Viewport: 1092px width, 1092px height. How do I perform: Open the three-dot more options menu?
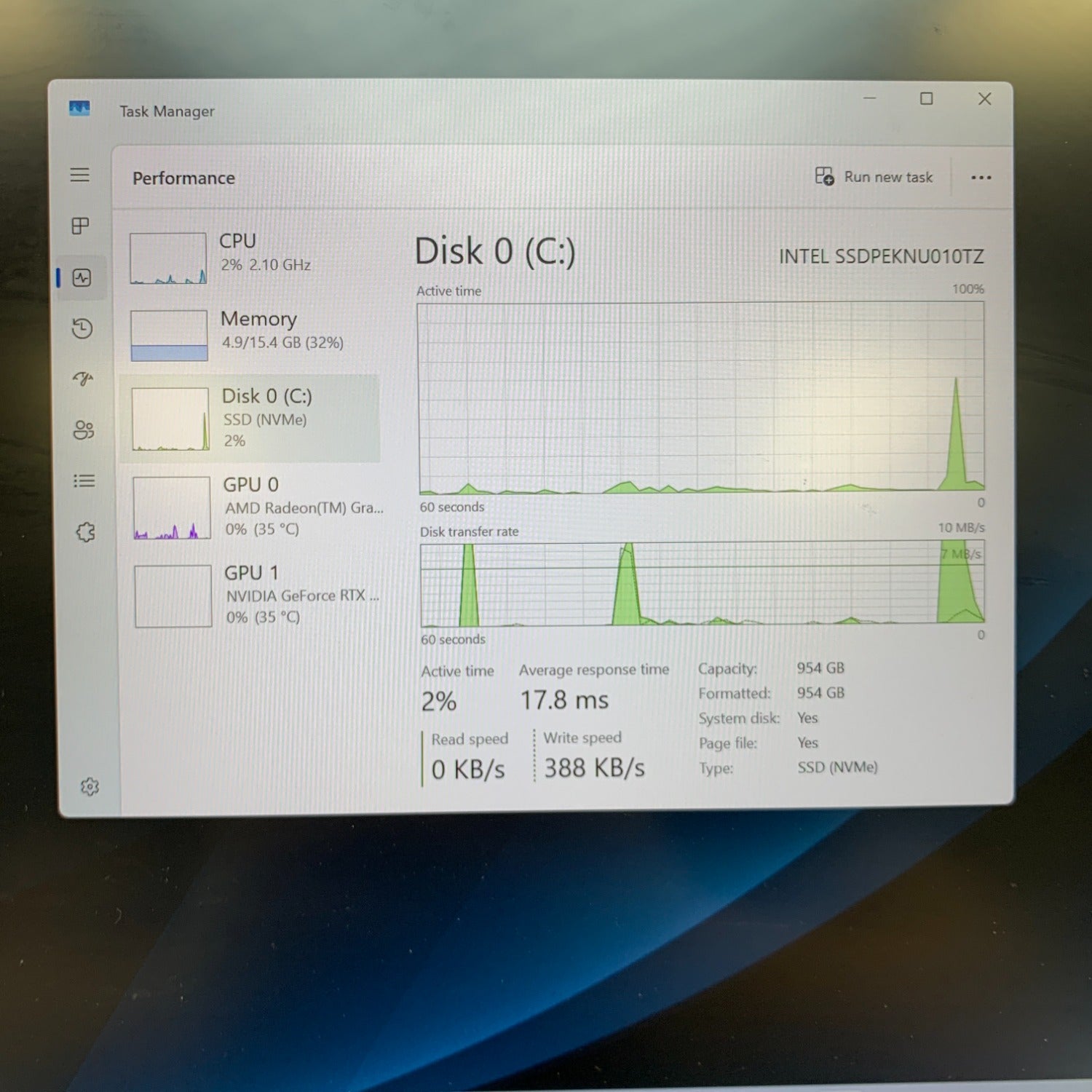[x=981, y=178]
